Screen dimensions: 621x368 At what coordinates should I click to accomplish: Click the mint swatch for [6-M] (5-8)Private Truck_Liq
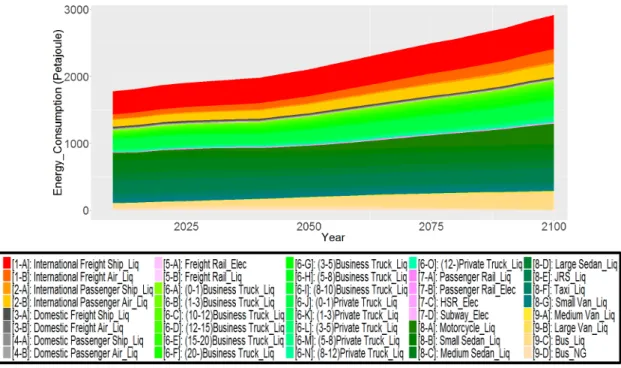click(290, 340)
